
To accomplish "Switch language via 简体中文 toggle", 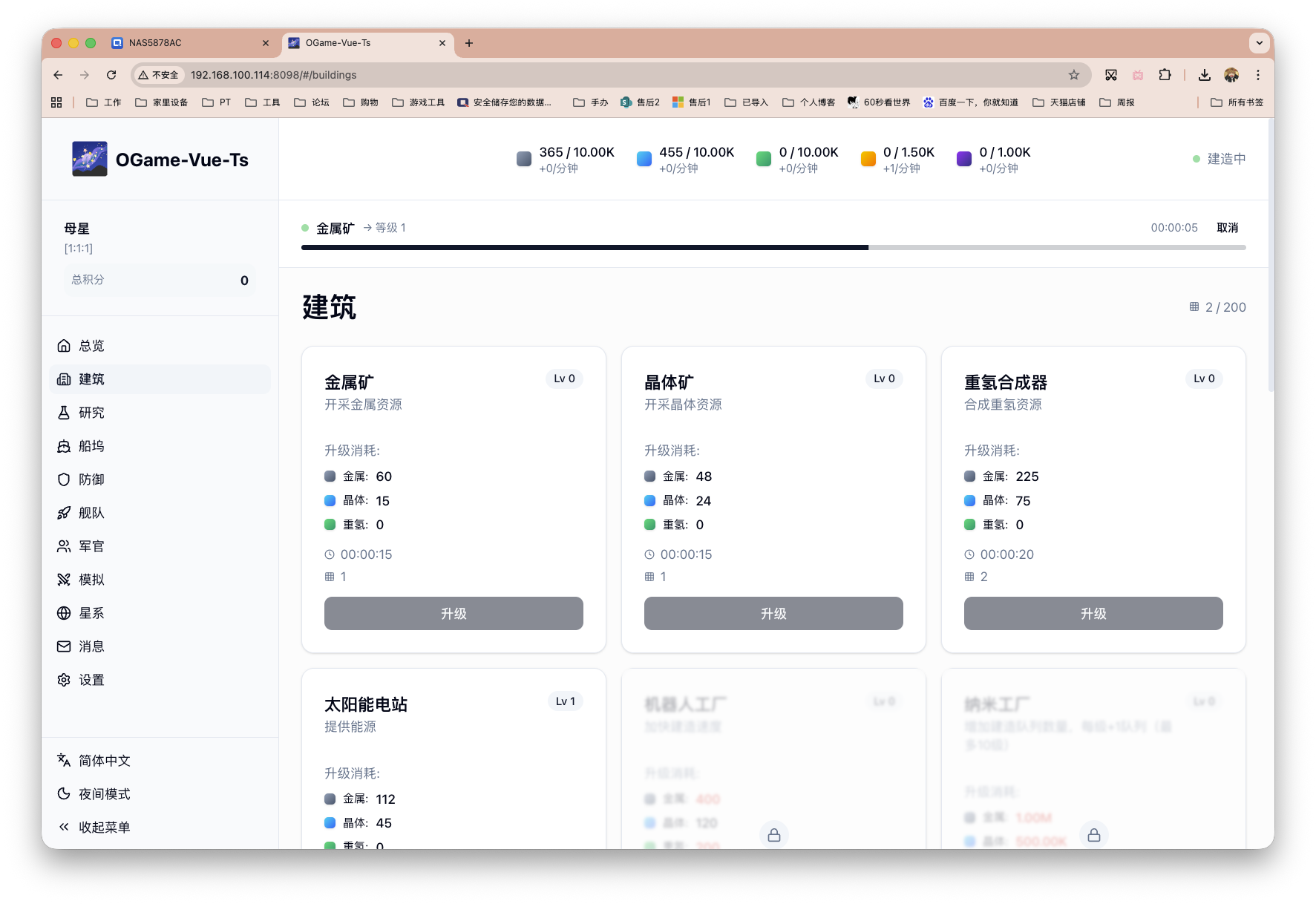I will 104,760.
